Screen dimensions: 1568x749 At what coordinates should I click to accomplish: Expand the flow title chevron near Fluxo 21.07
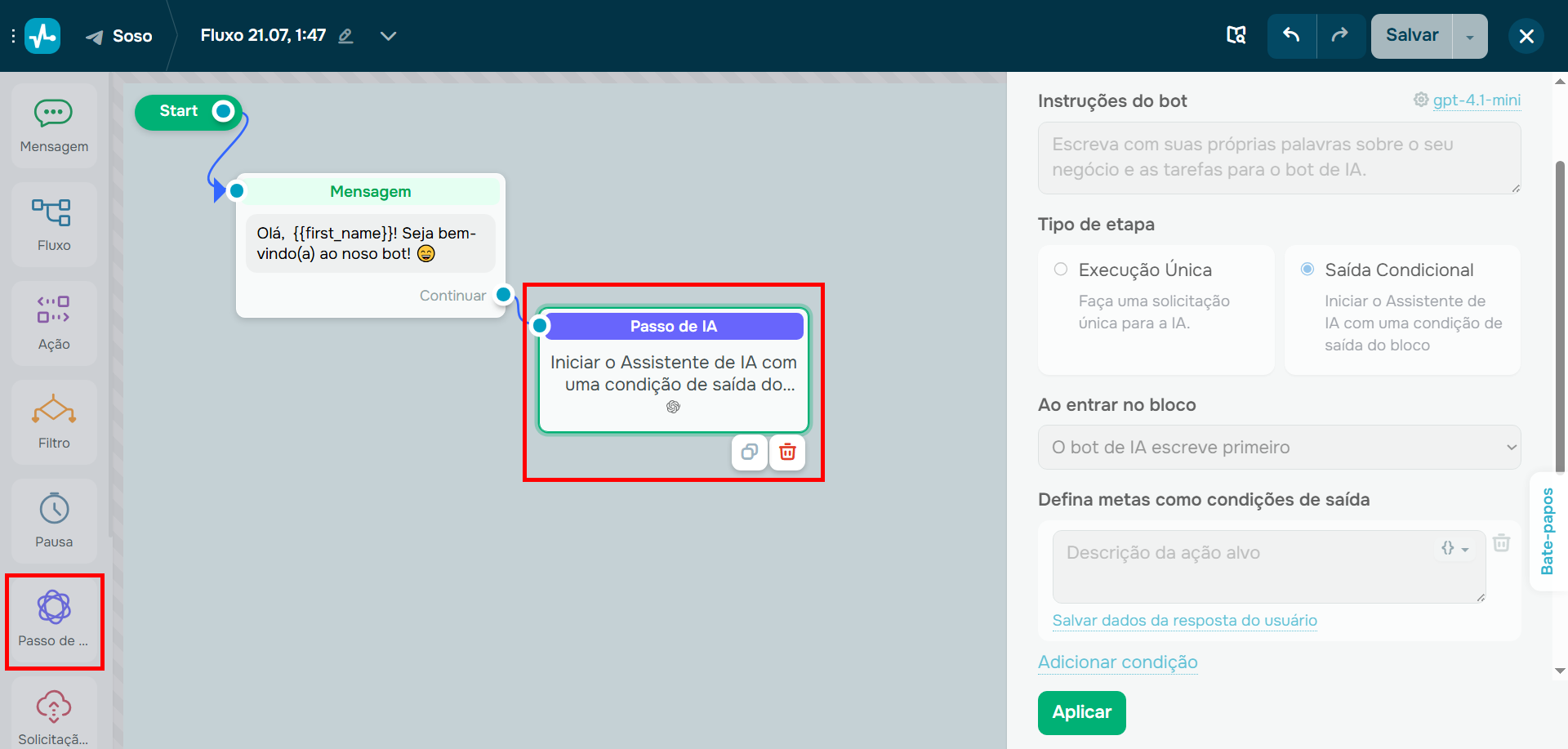click(x=388, y=36)
